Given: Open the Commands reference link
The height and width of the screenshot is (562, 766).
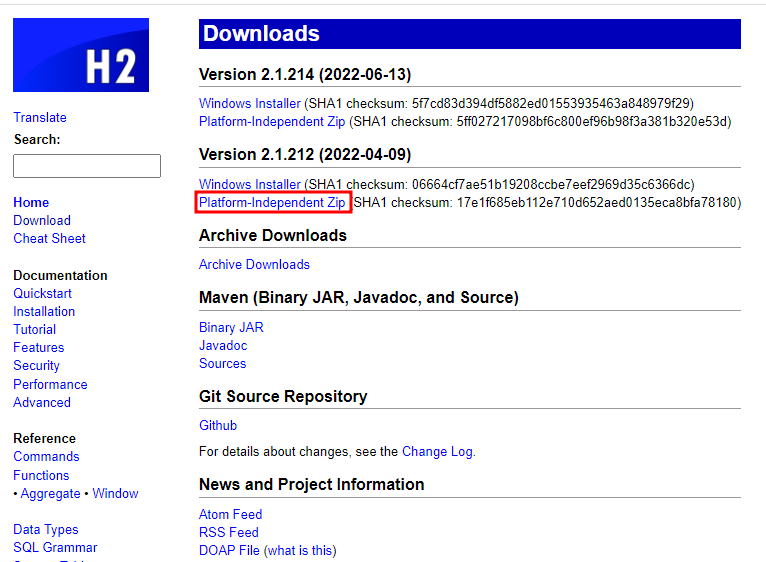Looking at the screenshot, I should click(46, 456).
